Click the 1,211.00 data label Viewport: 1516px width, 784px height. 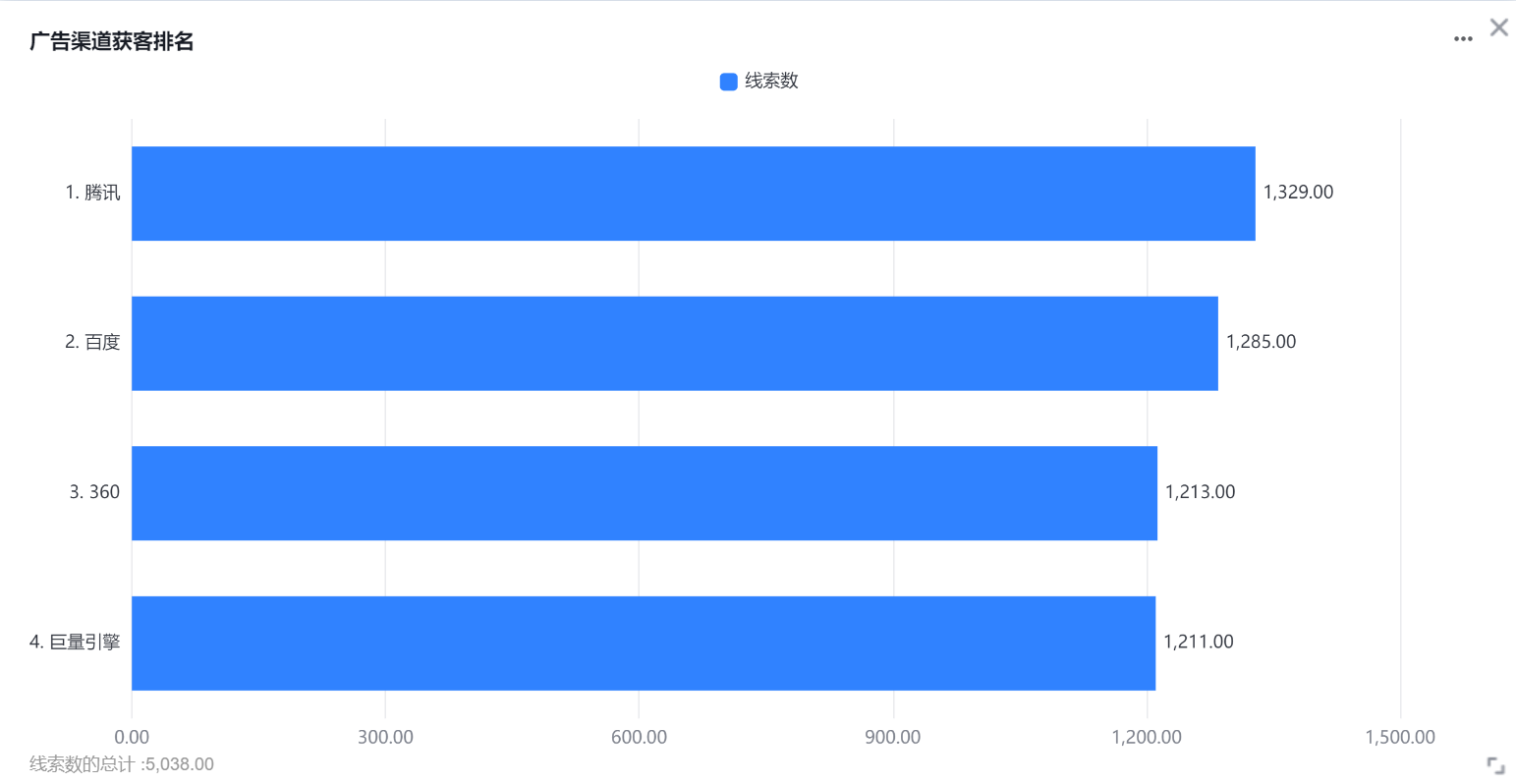tap(1198, 642)
